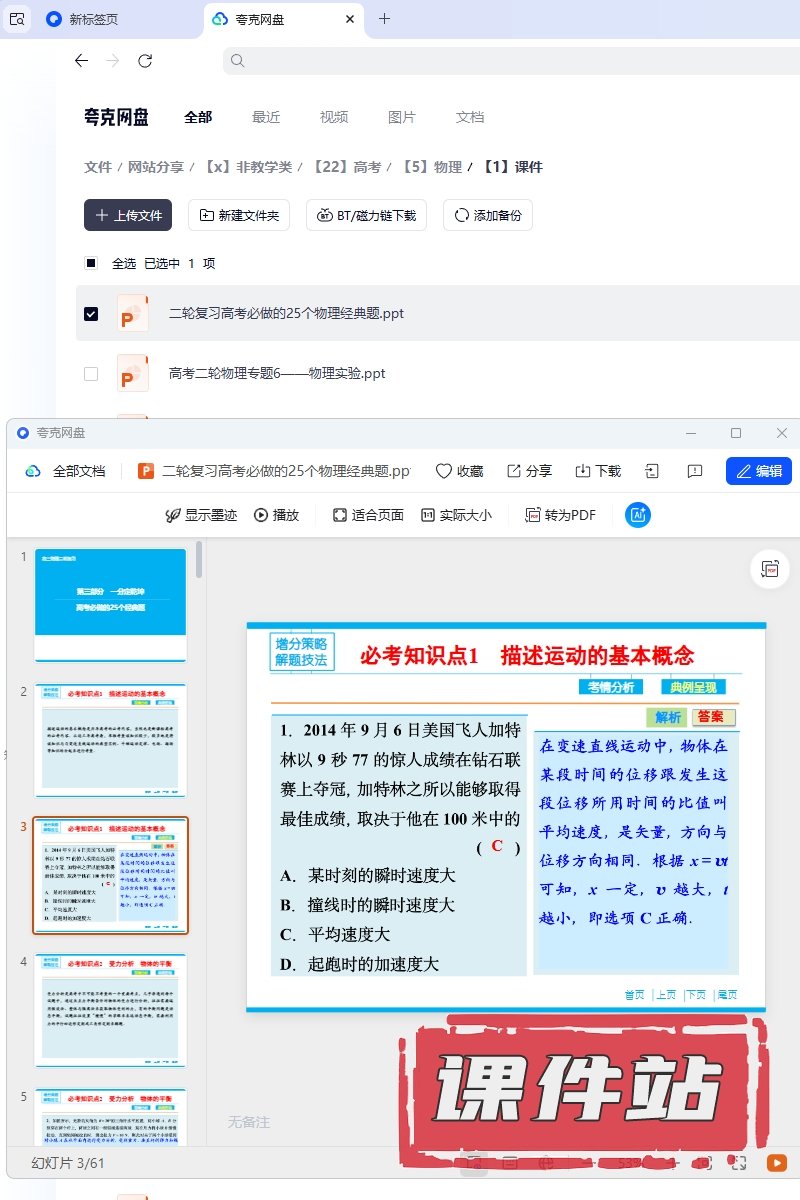Start slideshow with orange play icon

(x=776, y=1163)
